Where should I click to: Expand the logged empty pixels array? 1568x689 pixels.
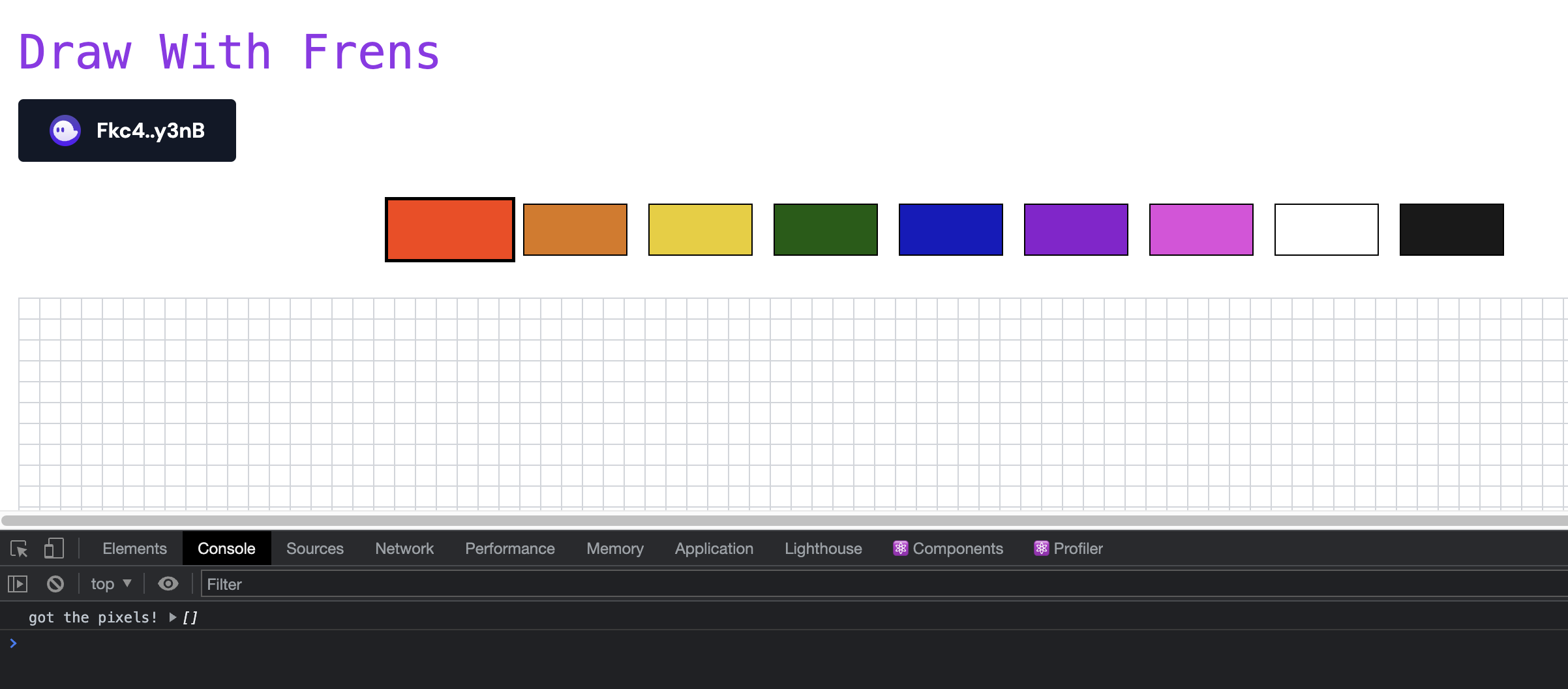tap(173, 617)
